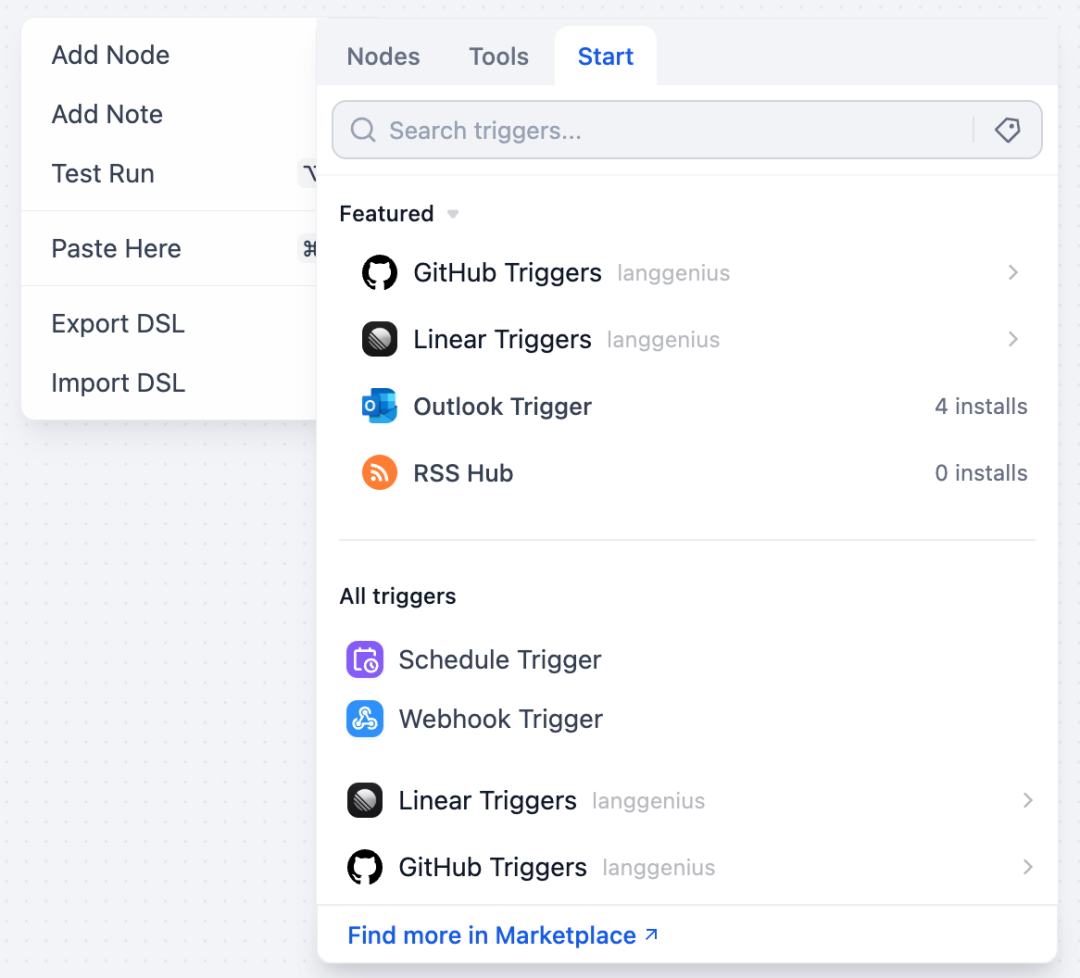1080x978 pixels.
Task: Click the Webhook Trigger icon
Action: point(365,719)
